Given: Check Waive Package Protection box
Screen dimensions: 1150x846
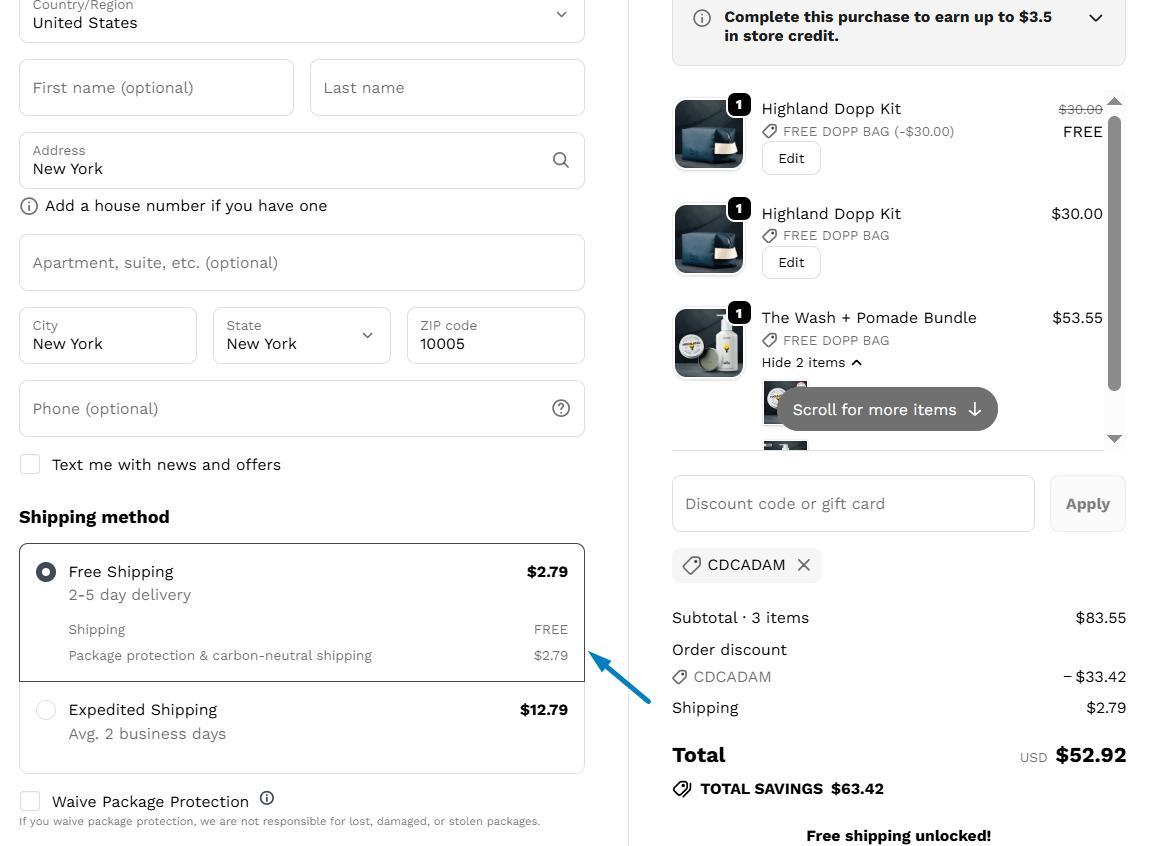Looking at the screenshot, I should (x=31, y=801).
